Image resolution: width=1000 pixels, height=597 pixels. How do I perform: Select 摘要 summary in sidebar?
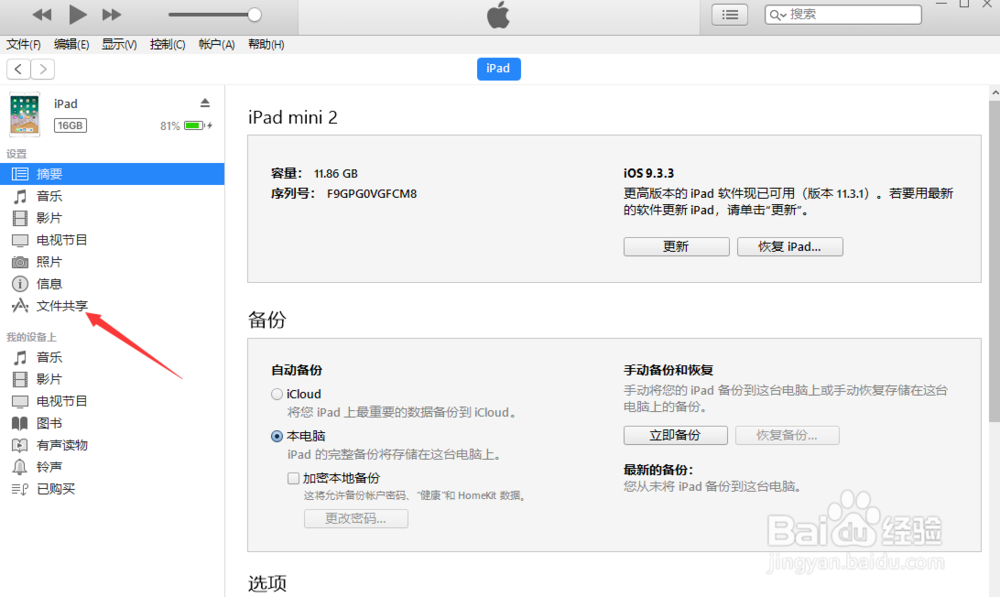[112, 174]
